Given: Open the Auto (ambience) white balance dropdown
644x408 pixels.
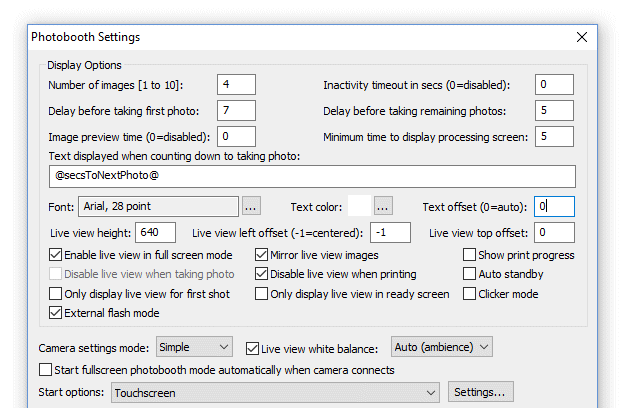Looking at the screenshot, I should tap(442, 347).
